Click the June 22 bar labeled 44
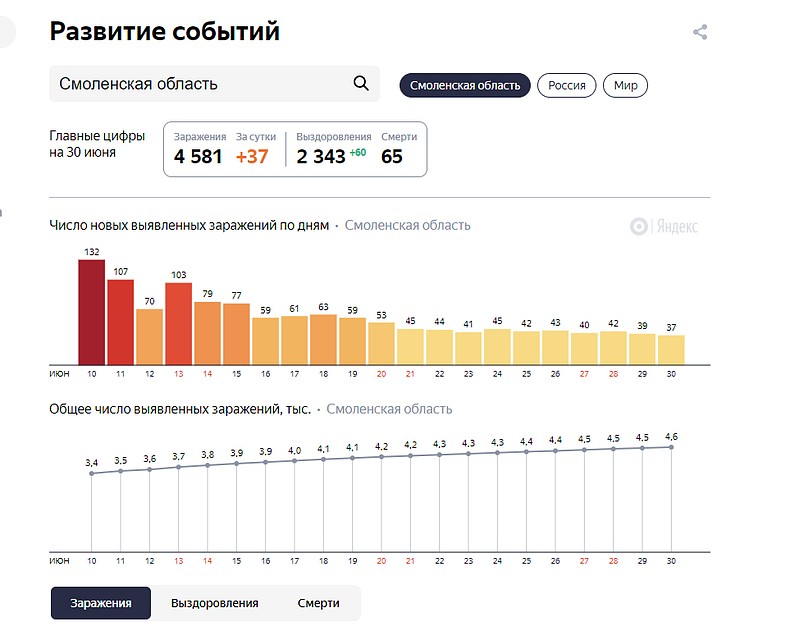790x640 pixels. 439,347
